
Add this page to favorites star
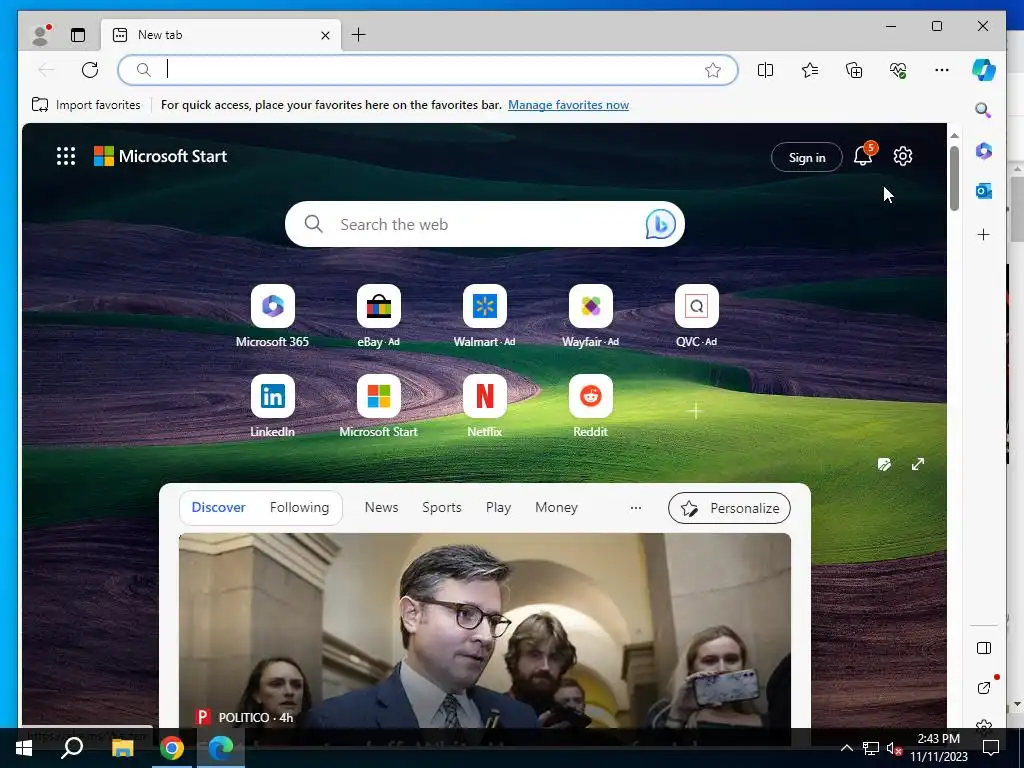[713, 70]
